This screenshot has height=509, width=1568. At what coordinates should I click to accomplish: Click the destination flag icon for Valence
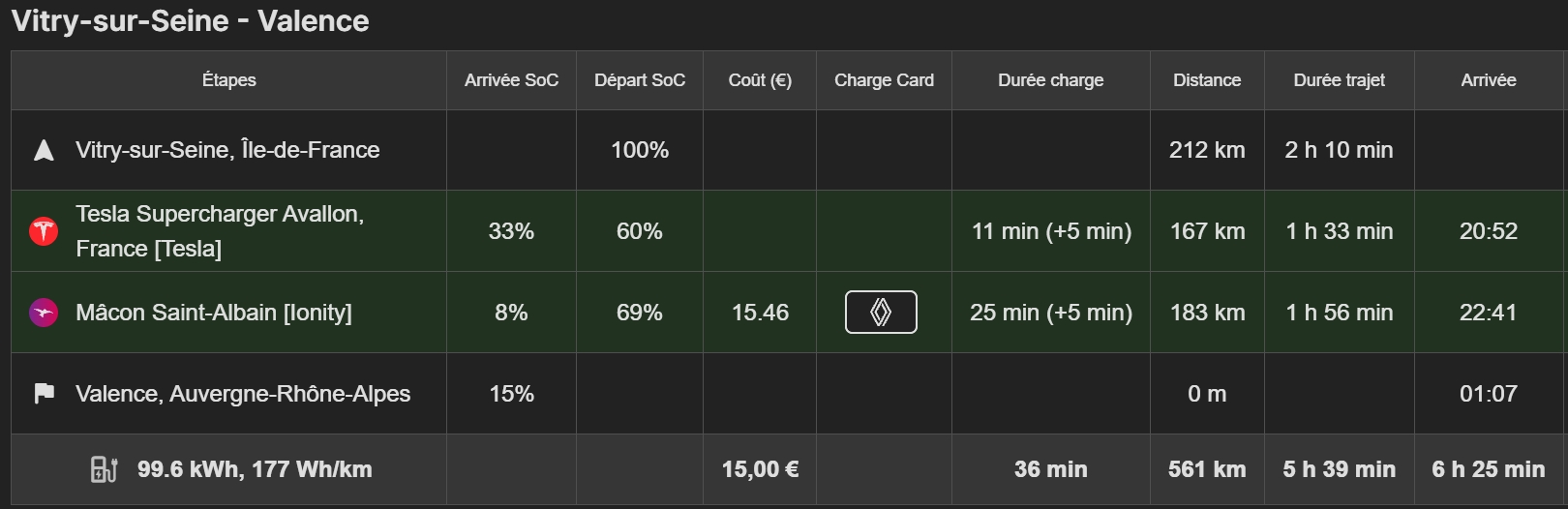pos(44,394)
